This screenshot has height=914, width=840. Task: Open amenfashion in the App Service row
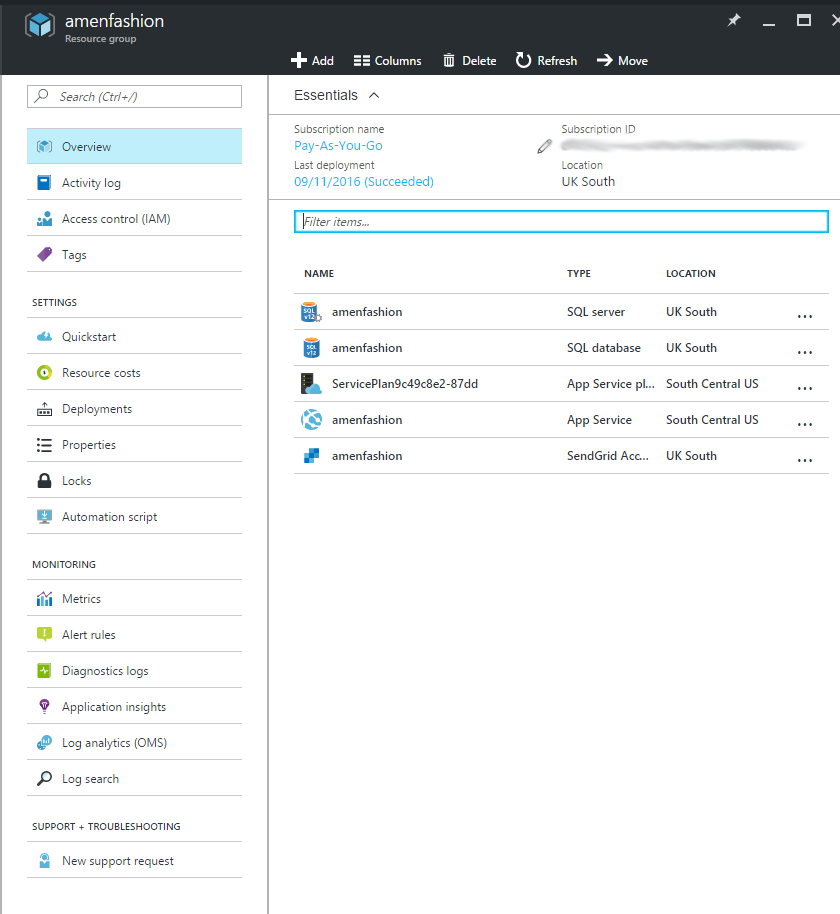pyautogui.click(x=367, y=420)
